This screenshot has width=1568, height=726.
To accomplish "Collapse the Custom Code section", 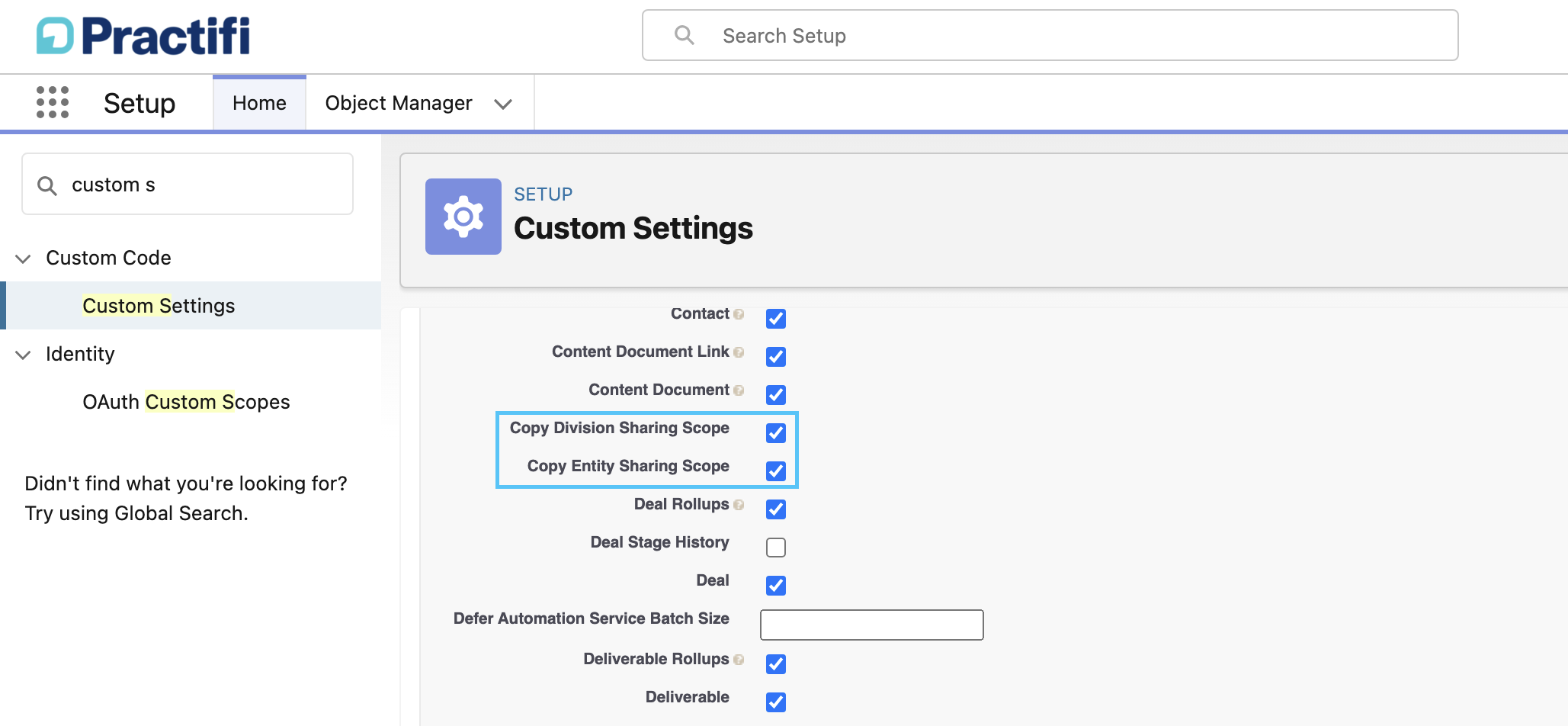I will [x=22, y=258].
